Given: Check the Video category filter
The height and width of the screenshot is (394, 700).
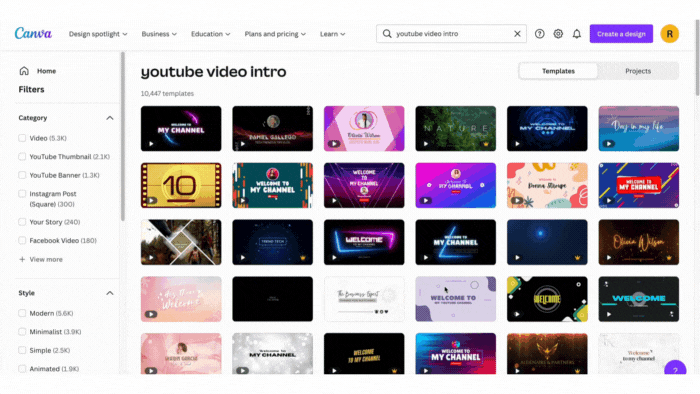Looking at the screenshot, I should pos(22,138).
